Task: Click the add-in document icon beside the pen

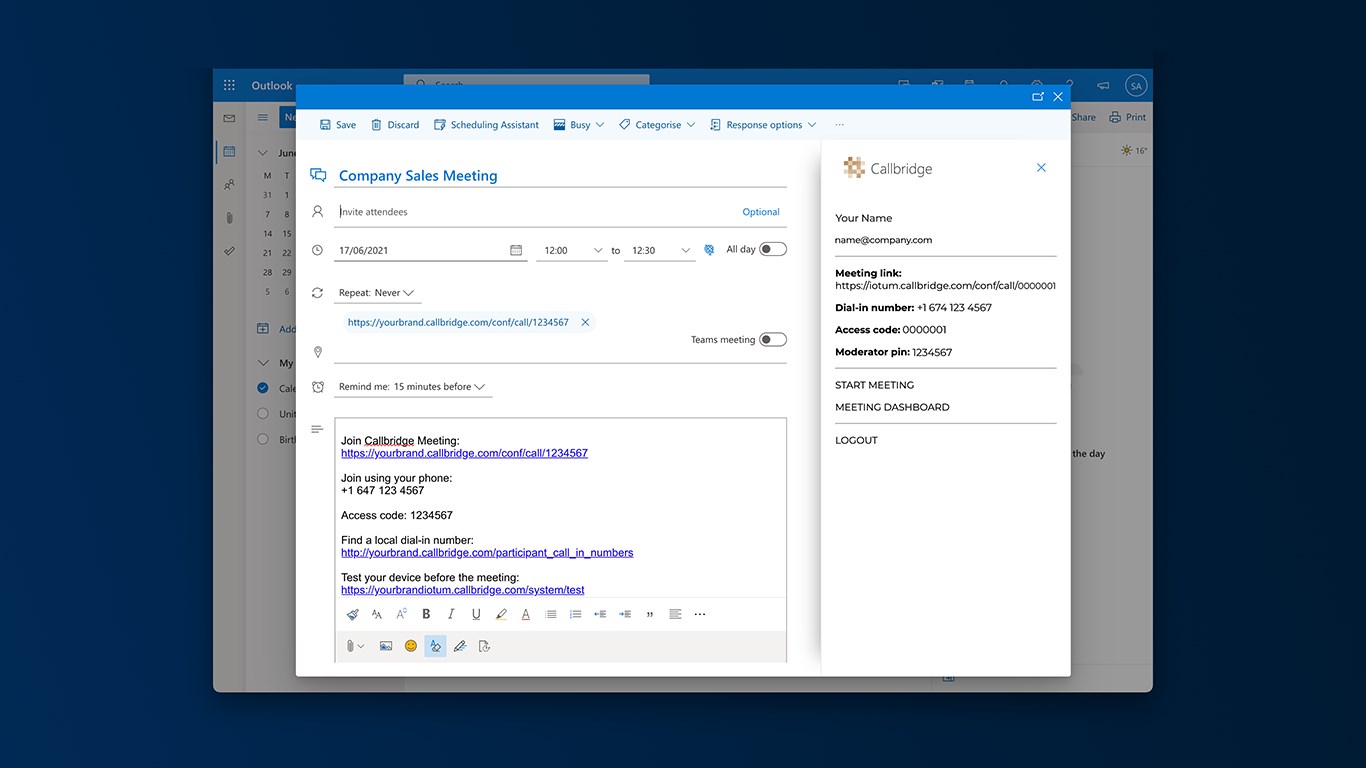Action: 484,646
